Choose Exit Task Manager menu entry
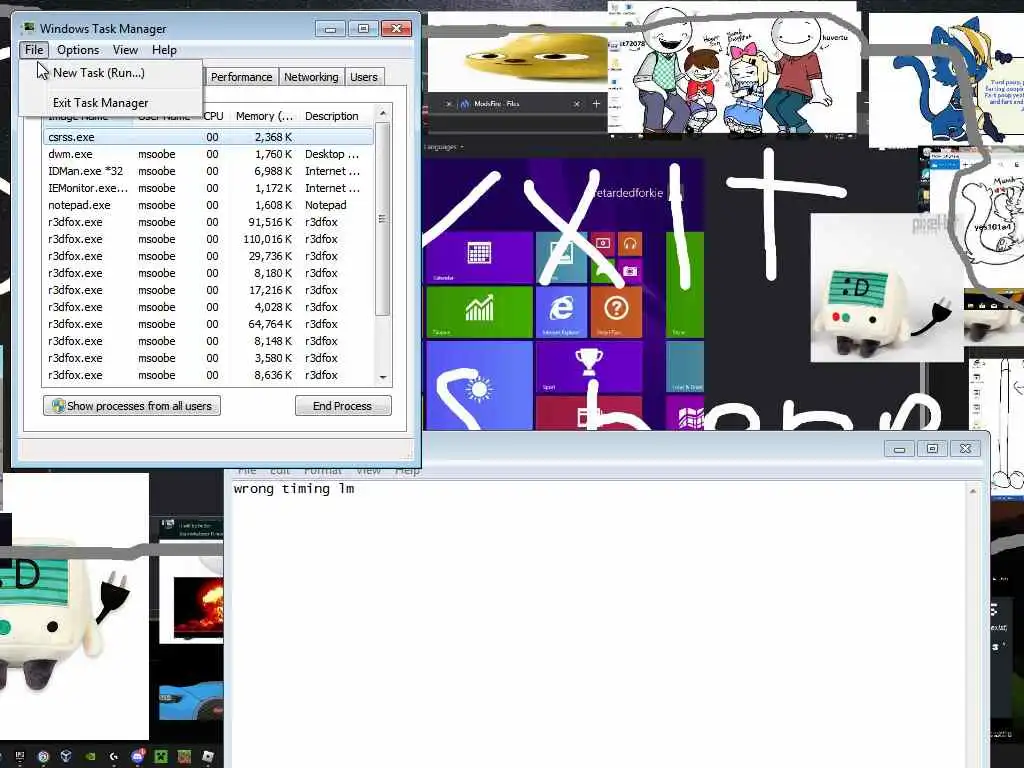This screenshot has height=768, width=1024. tap(101, 103)
